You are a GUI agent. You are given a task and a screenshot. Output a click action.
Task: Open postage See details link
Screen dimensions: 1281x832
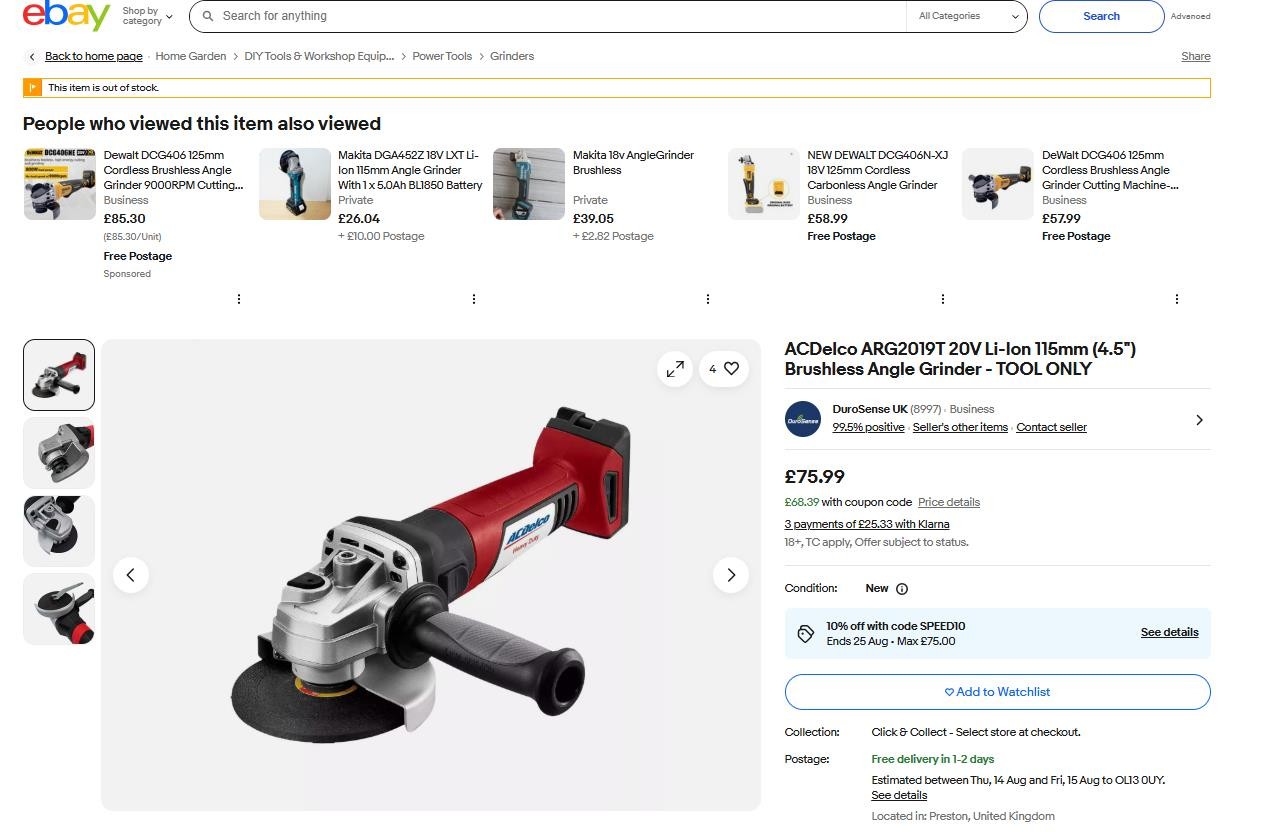899,795
